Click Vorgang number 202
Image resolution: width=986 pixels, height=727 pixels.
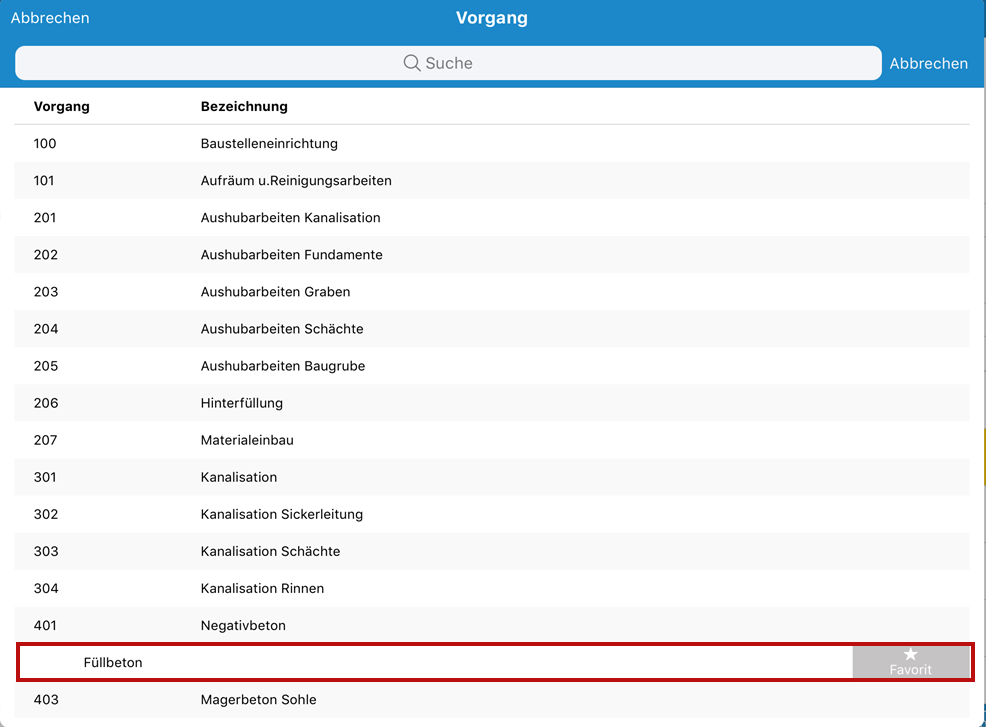46,255
